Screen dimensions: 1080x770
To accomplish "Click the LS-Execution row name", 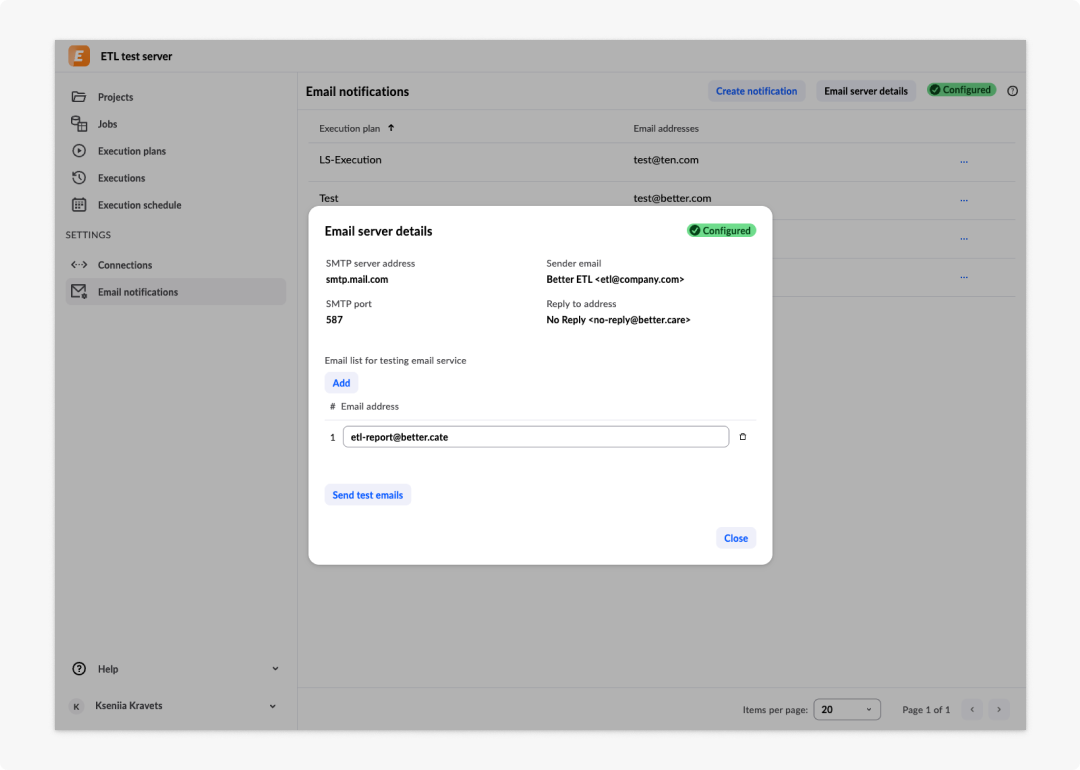I will 350,160.
